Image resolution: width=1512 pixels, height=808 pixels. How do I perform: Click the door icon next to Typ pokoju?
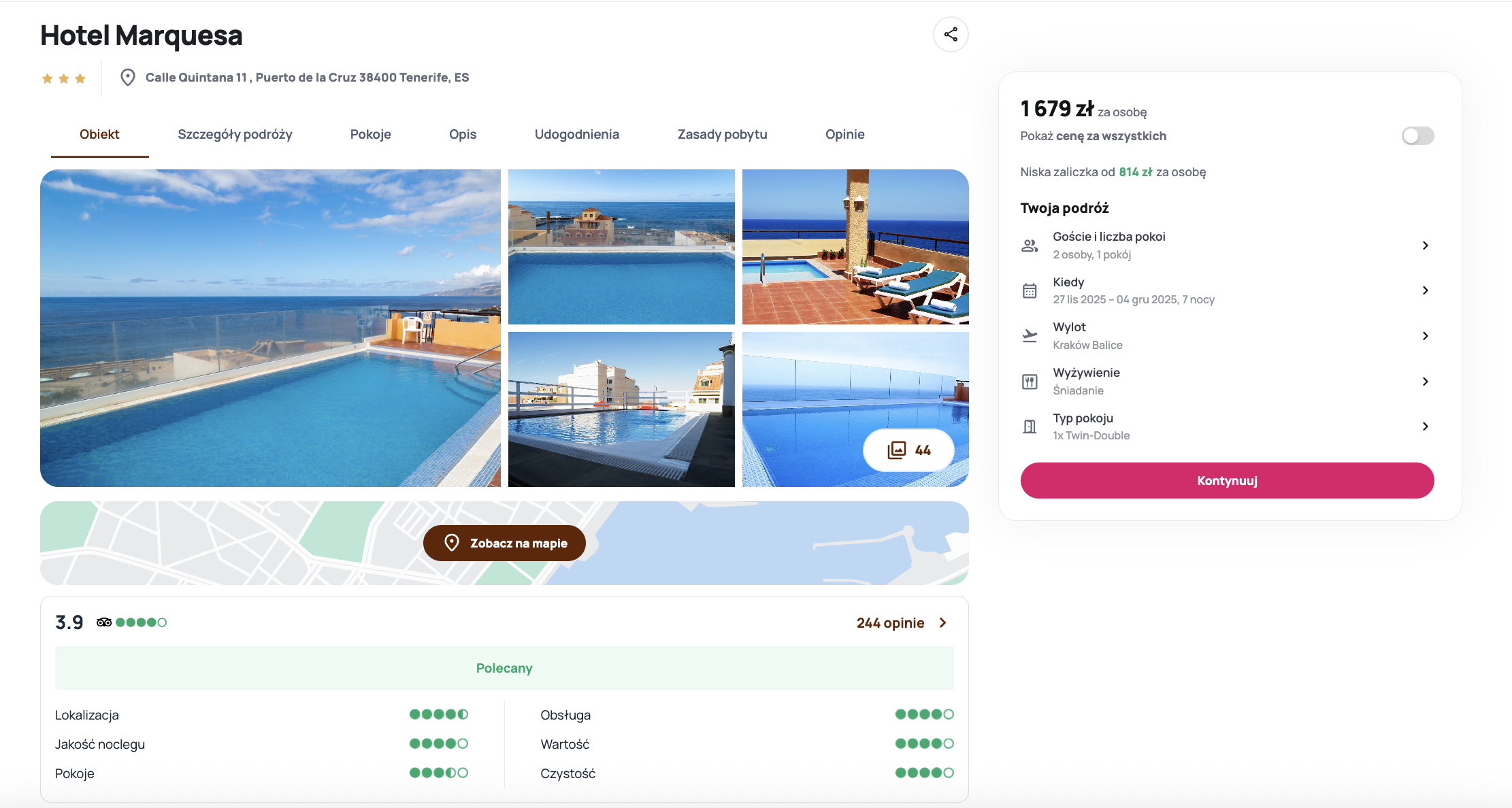click(x=1030, y=426)
